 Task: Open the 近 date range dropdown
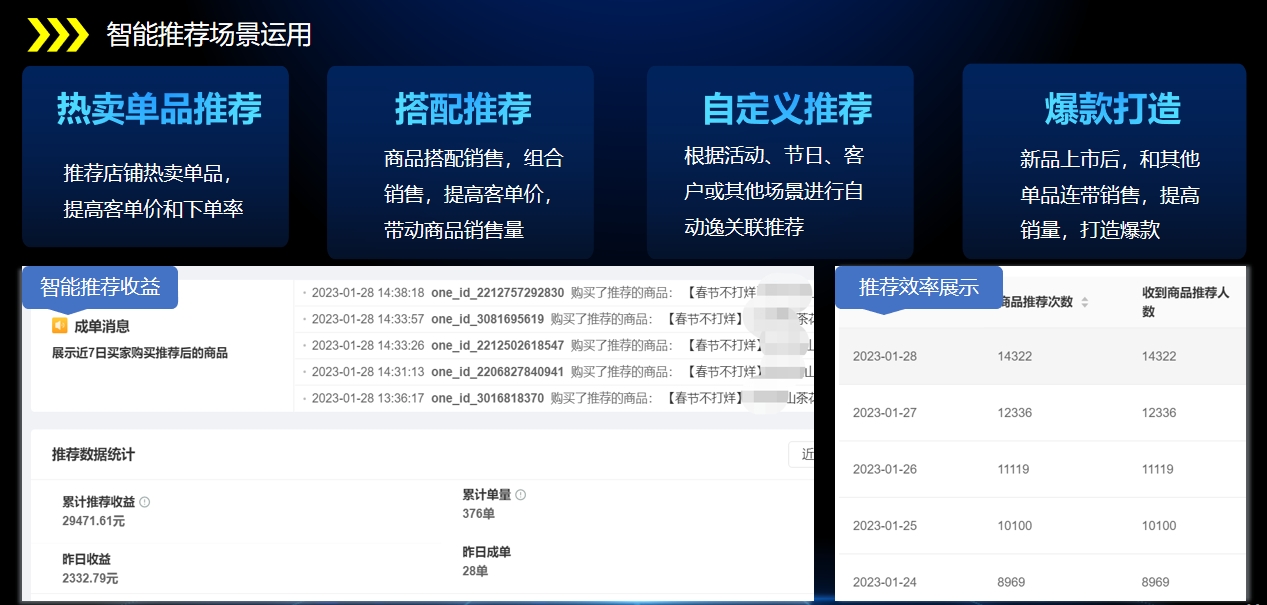coord(802,454)
